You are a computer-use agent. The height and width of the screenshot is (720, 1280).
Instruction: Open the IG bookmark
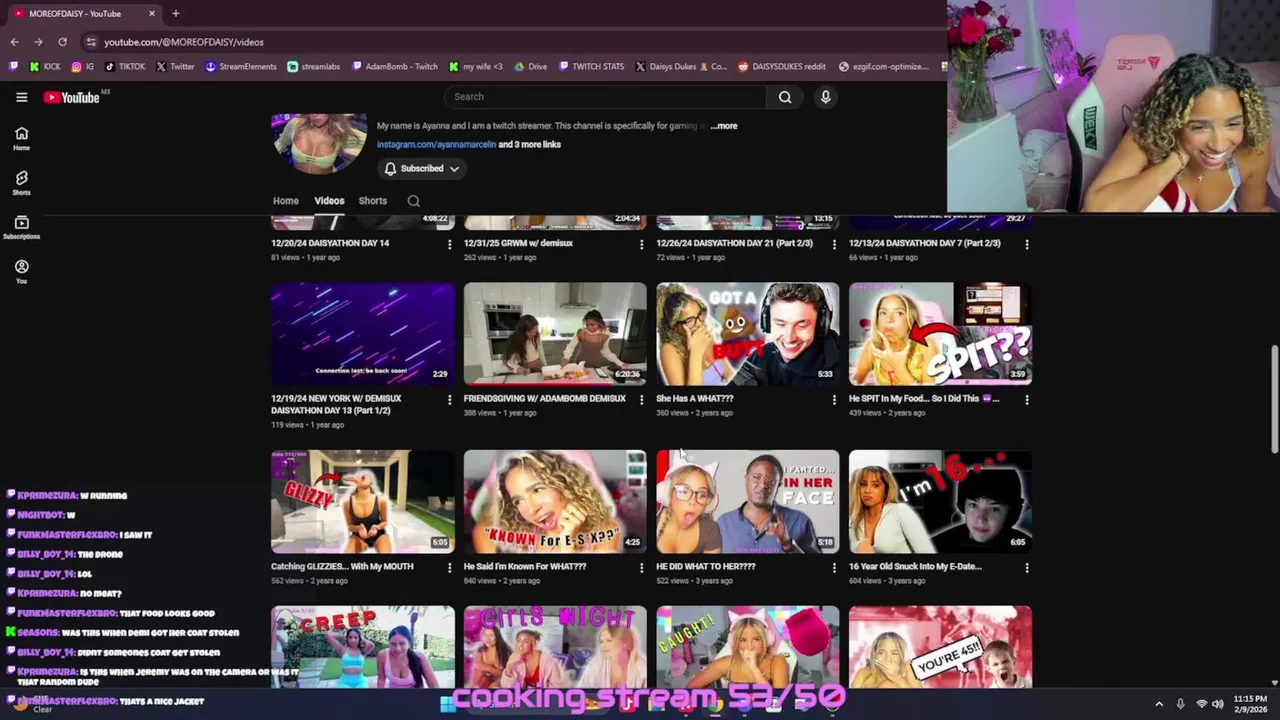tap(82, 67)
